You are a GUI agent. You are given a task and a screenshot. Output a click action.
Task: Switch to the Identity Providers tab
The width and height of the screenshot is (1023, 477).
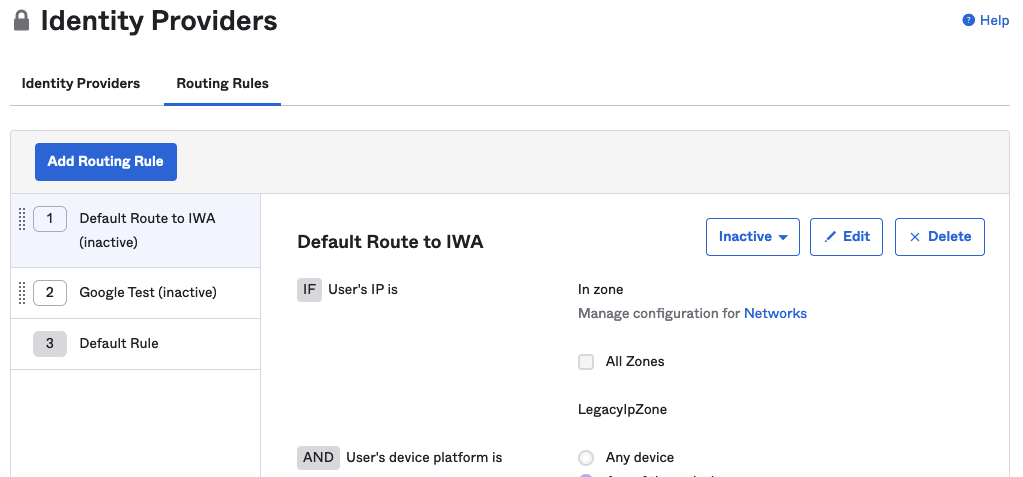(x=81, y=83)
